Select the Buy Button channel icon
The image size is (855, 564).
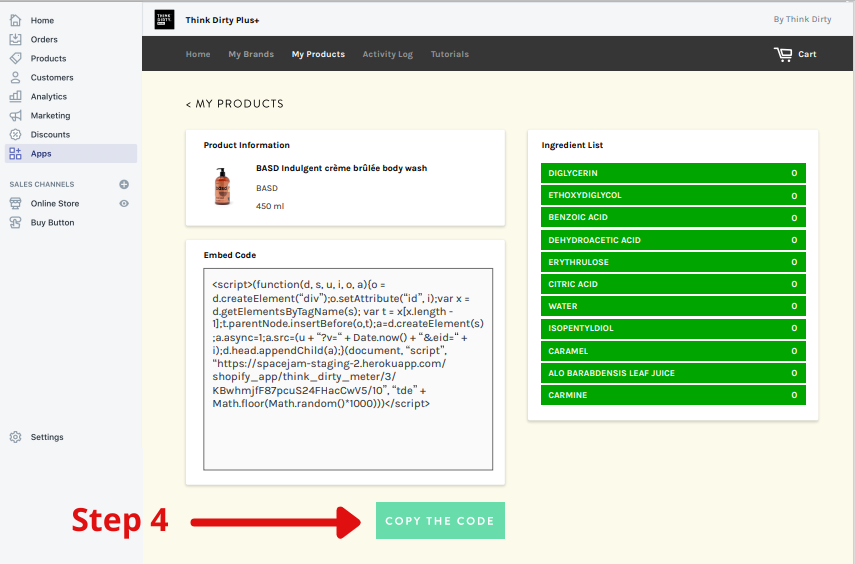pyautogui.click(x=15, y=223)
